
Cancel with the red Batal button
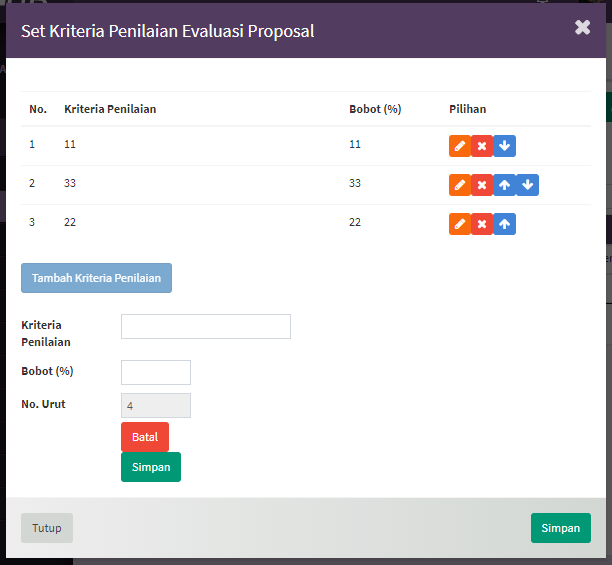[x=145, y=437]
